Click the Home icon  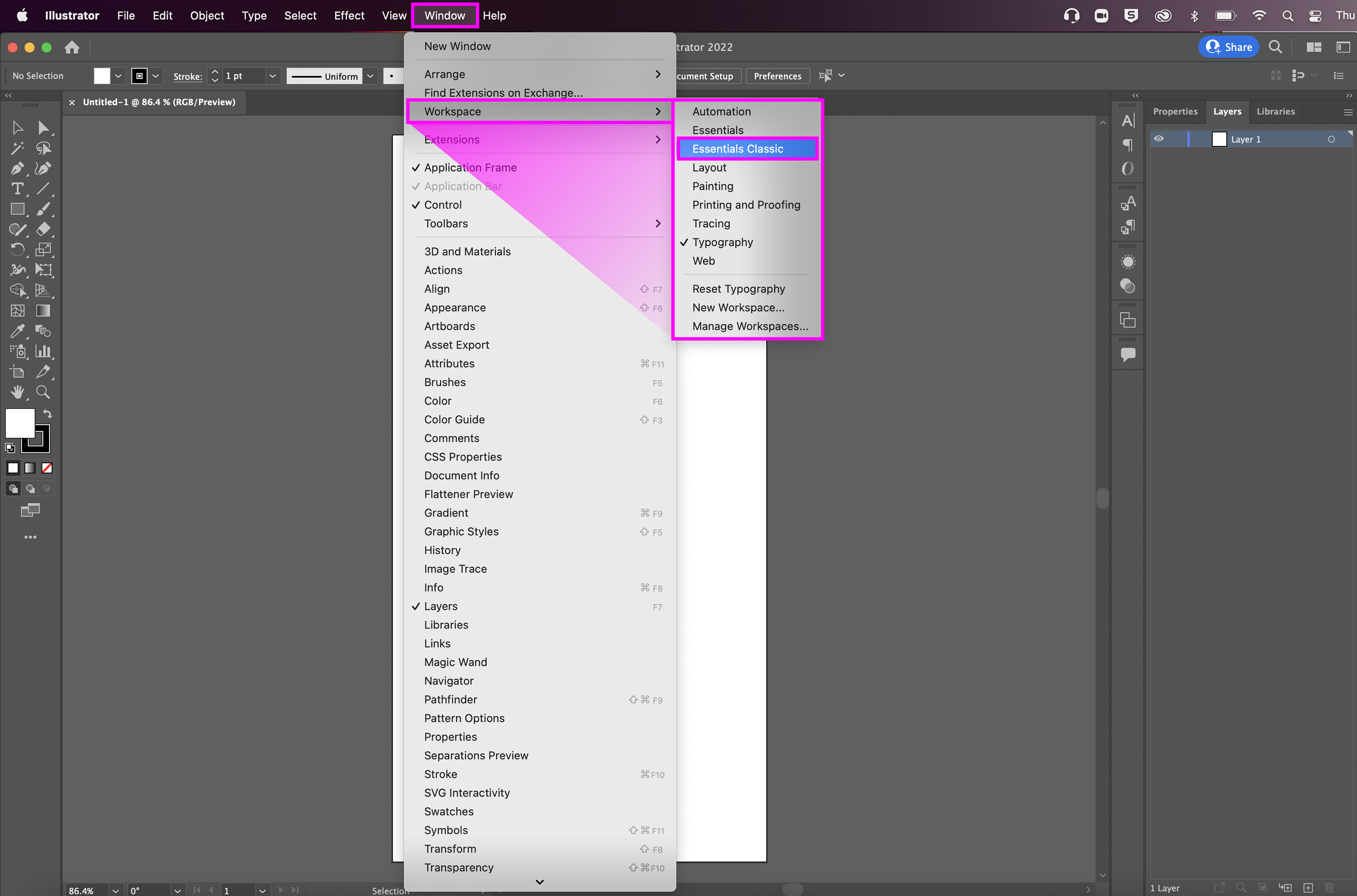[72, 47]
